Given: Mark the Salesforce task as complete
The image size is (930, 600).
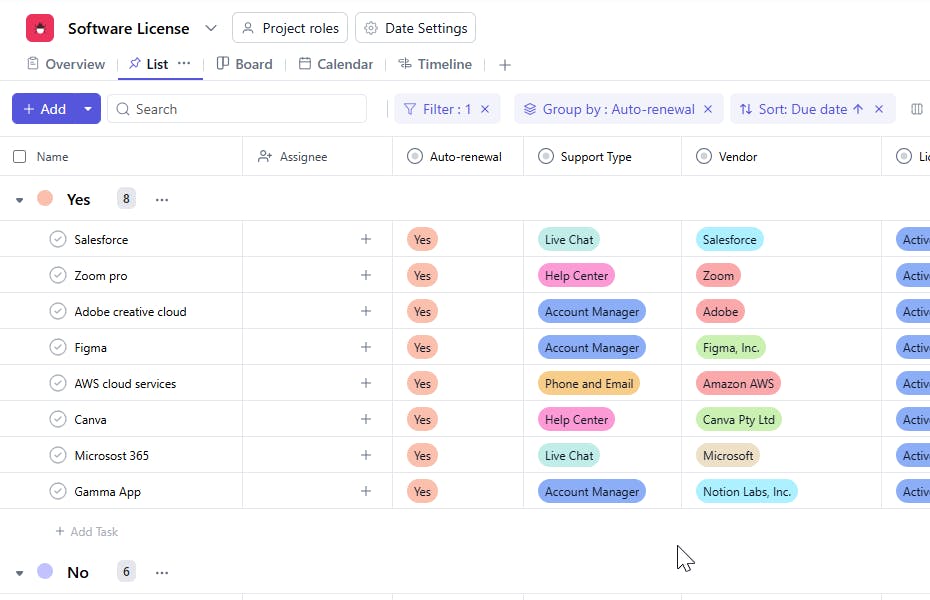Looking at the screenshot, I should tap(58, 239).
